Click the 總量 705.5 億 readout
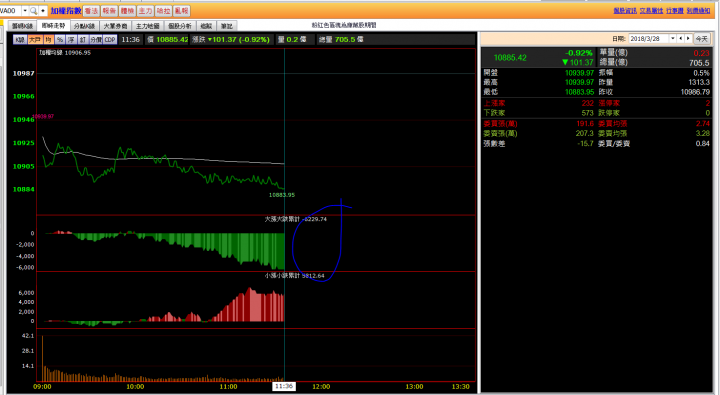 [x=341, y=40]
